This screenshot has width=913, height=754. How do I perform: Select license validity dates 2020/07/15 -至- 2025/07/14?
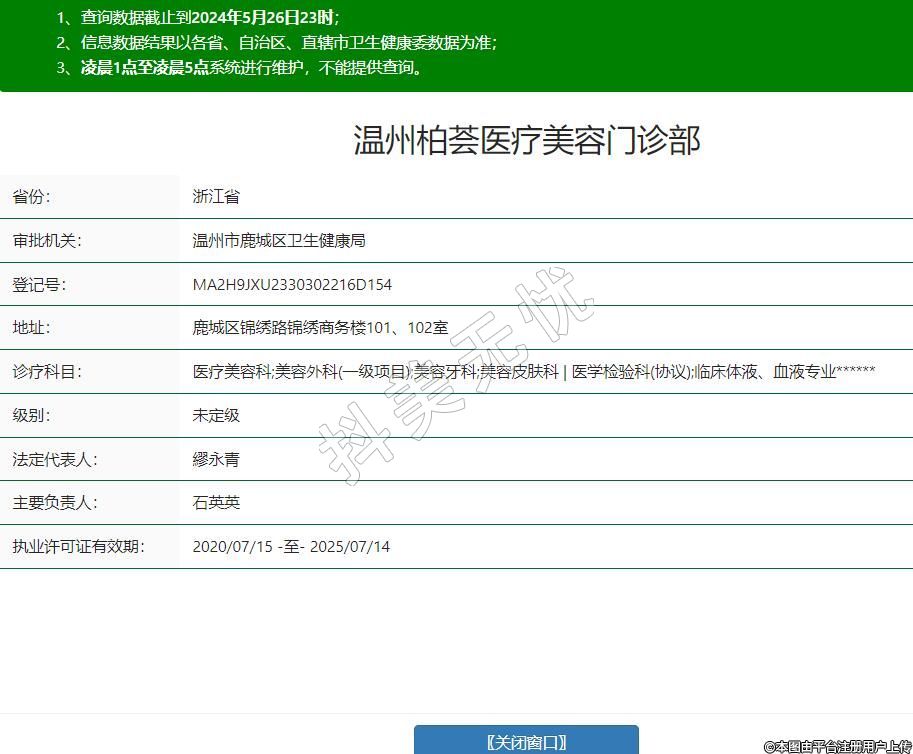coord(291,547)
